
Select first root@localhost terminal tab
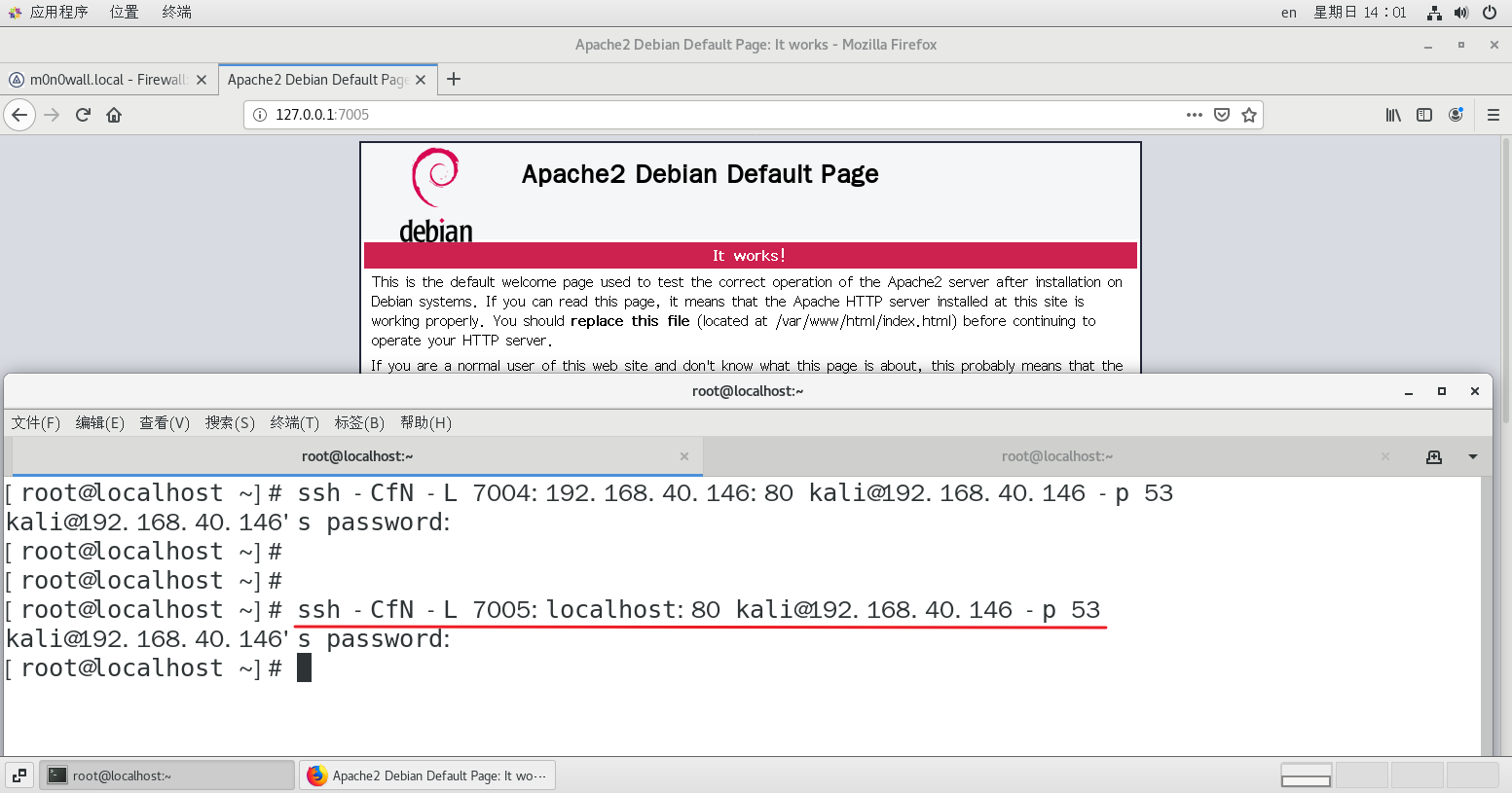[357, 456]
